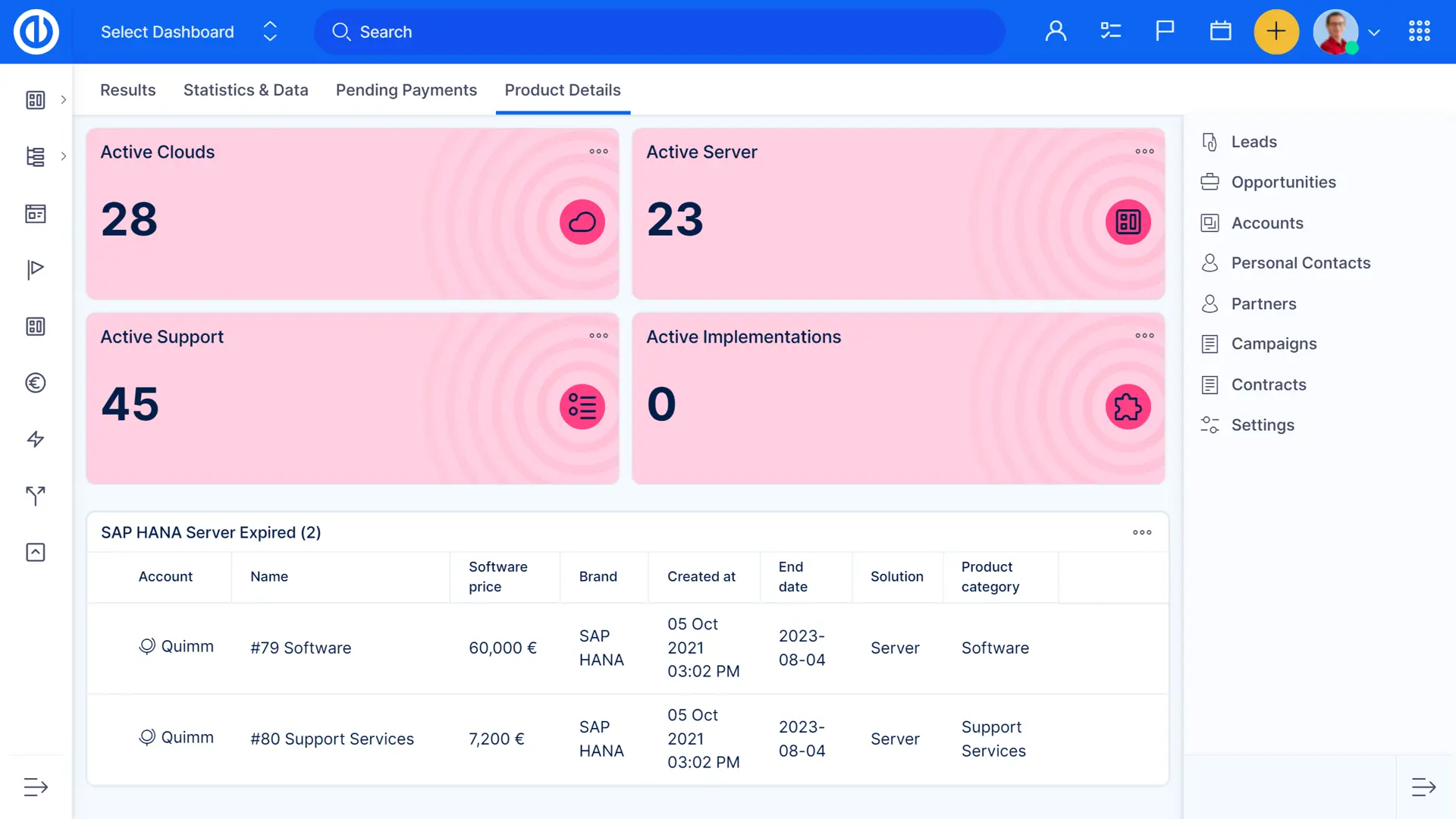Click the lightning bolt sidebar icon
The width and height of the screenshot is (1456, 819).
click(x=36, y=439)
